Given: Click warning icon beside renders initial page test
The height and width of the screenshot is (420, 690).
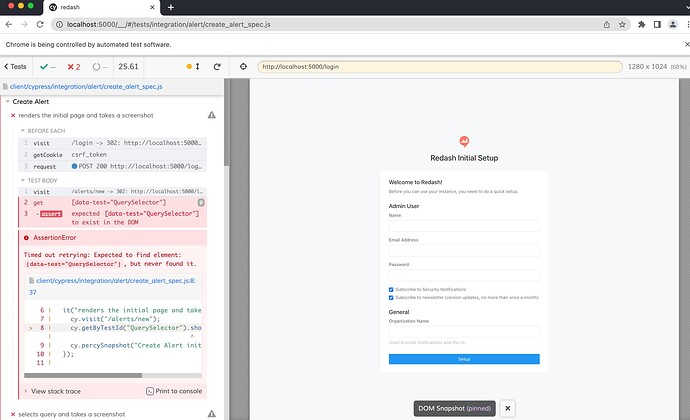Looking at the screenshot, I should [x=212, y=115].
